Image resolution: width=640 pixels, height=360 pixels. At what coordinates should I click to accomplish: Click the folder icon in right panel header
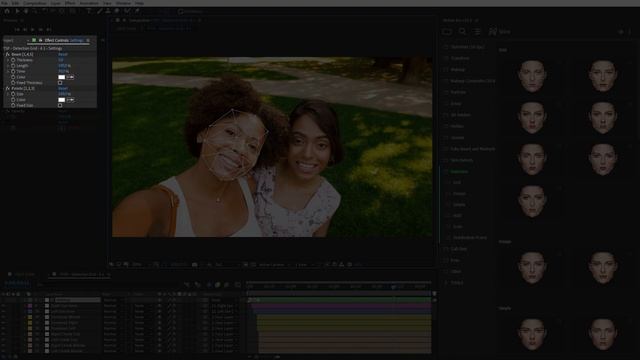click(447, 31)
